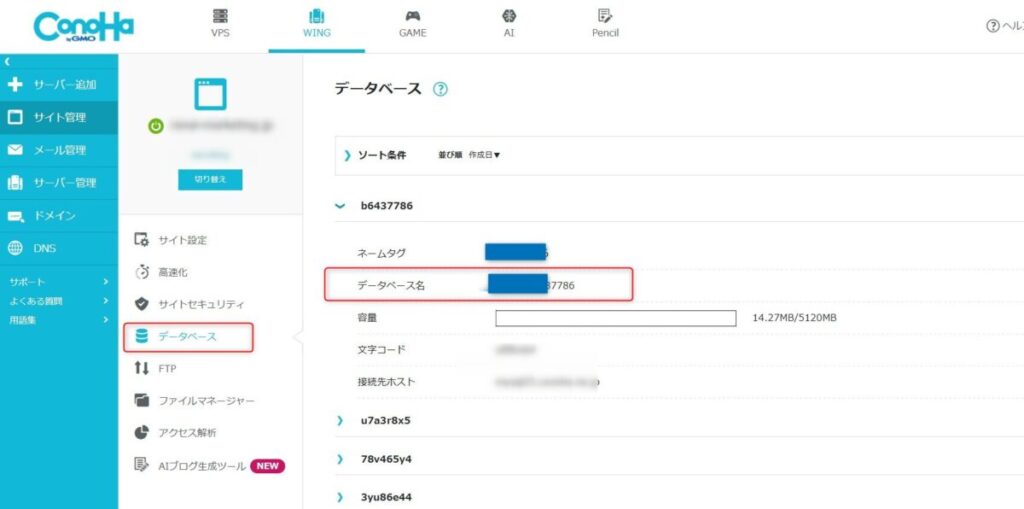Screen dimensions: 1024x509
Task: Go to サイトセキュリティ shield item
Action: coord(200,304)
